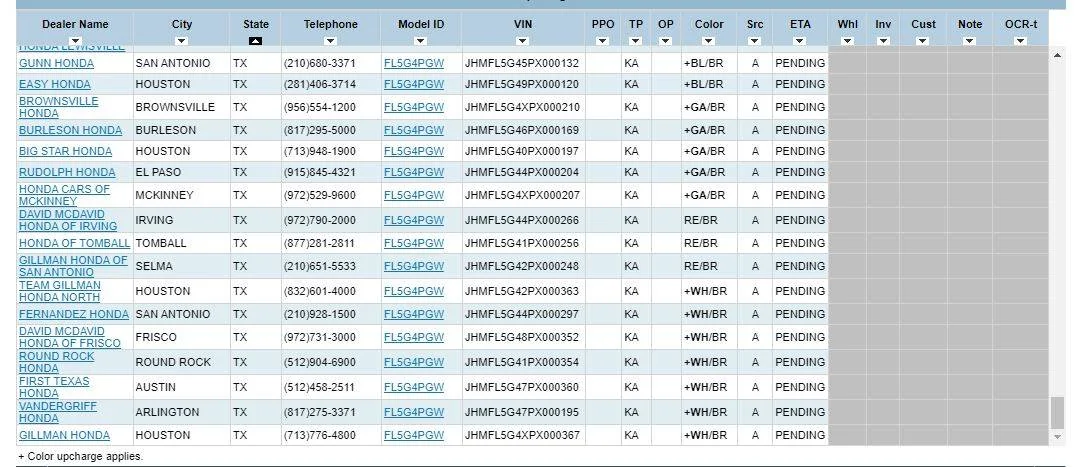Open the Whl column filter dropdown
Screen dimensions: 1075x467
pyautogui.click(x=847, y=41)
